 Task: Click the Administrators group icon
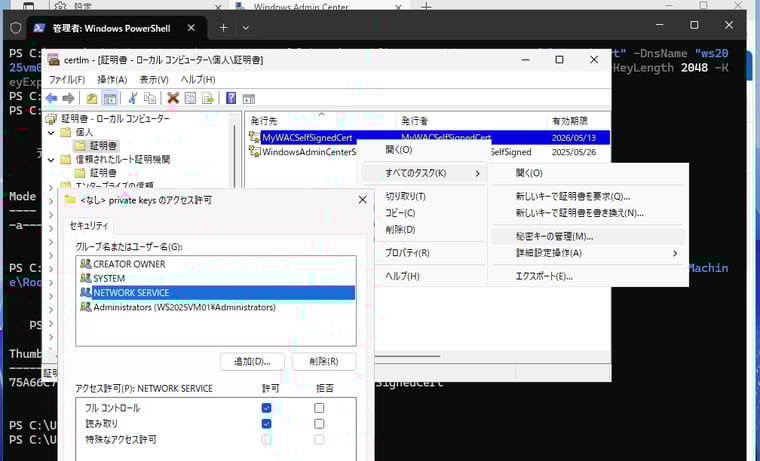(x=86, y=307)
